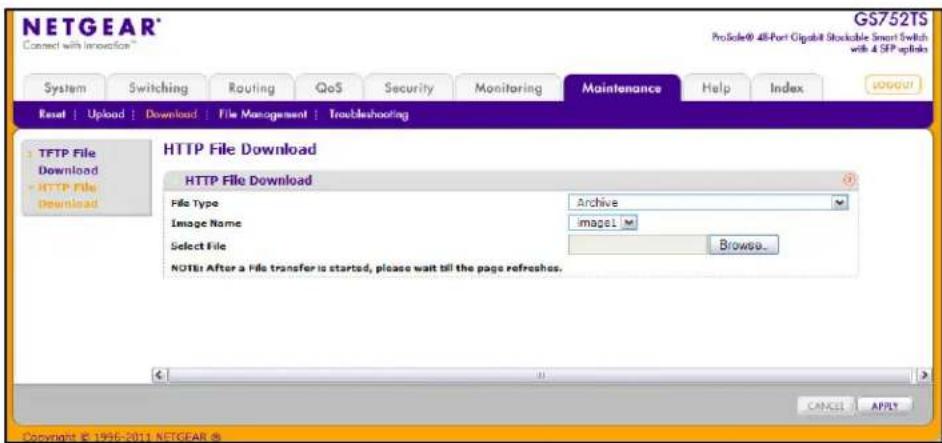This screenshot has width=942, height=443.
Task: Select the Maintenance tab
Action: [621, 88]
